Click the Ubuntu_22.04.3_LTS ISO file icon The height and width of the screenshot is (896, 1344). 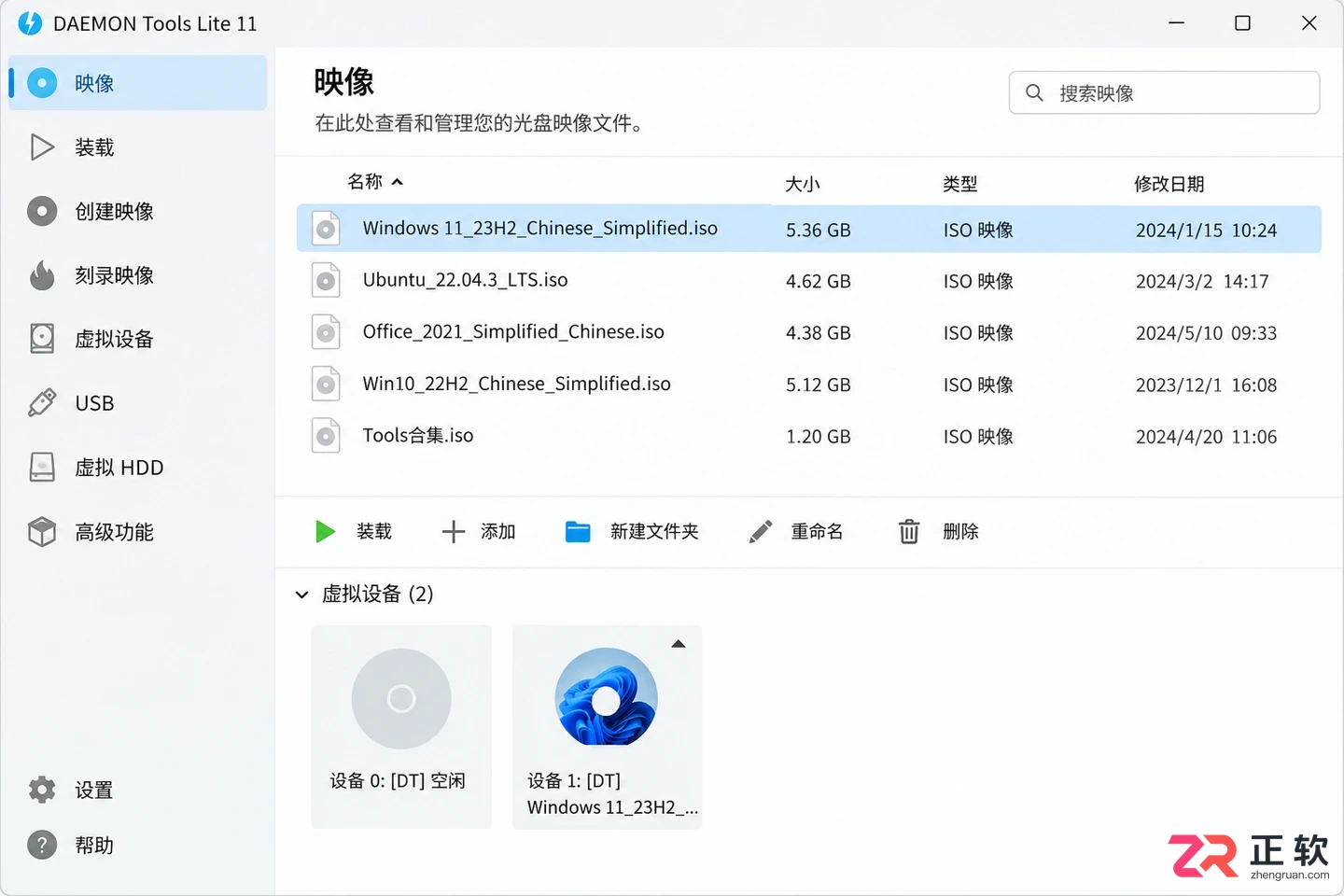326,280
